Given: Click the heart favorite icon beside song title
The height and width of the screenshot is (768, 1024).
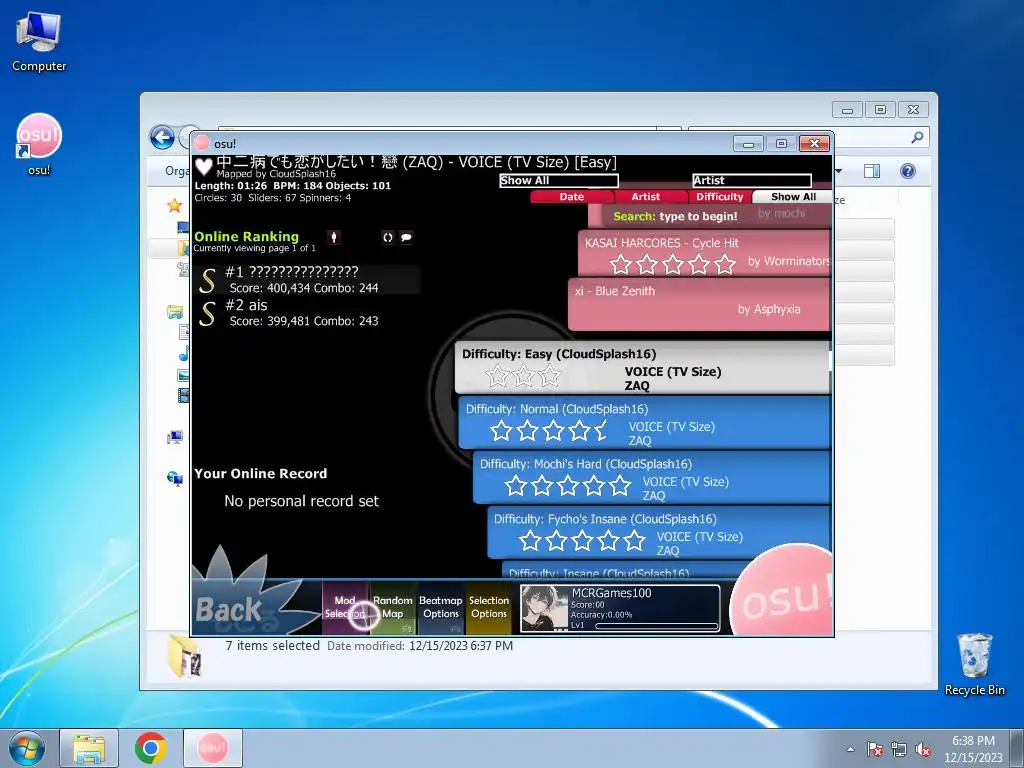Looking at the screenshot, I should [204, 167].
